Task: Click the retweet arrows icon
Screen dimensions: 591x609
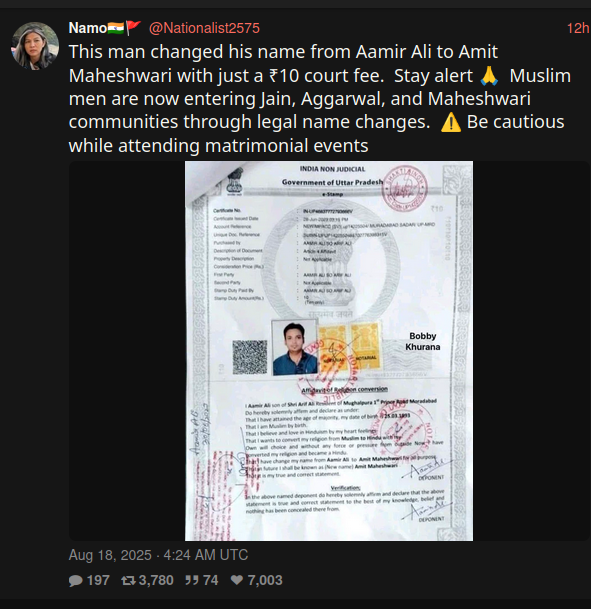Action: pos(128,580)
